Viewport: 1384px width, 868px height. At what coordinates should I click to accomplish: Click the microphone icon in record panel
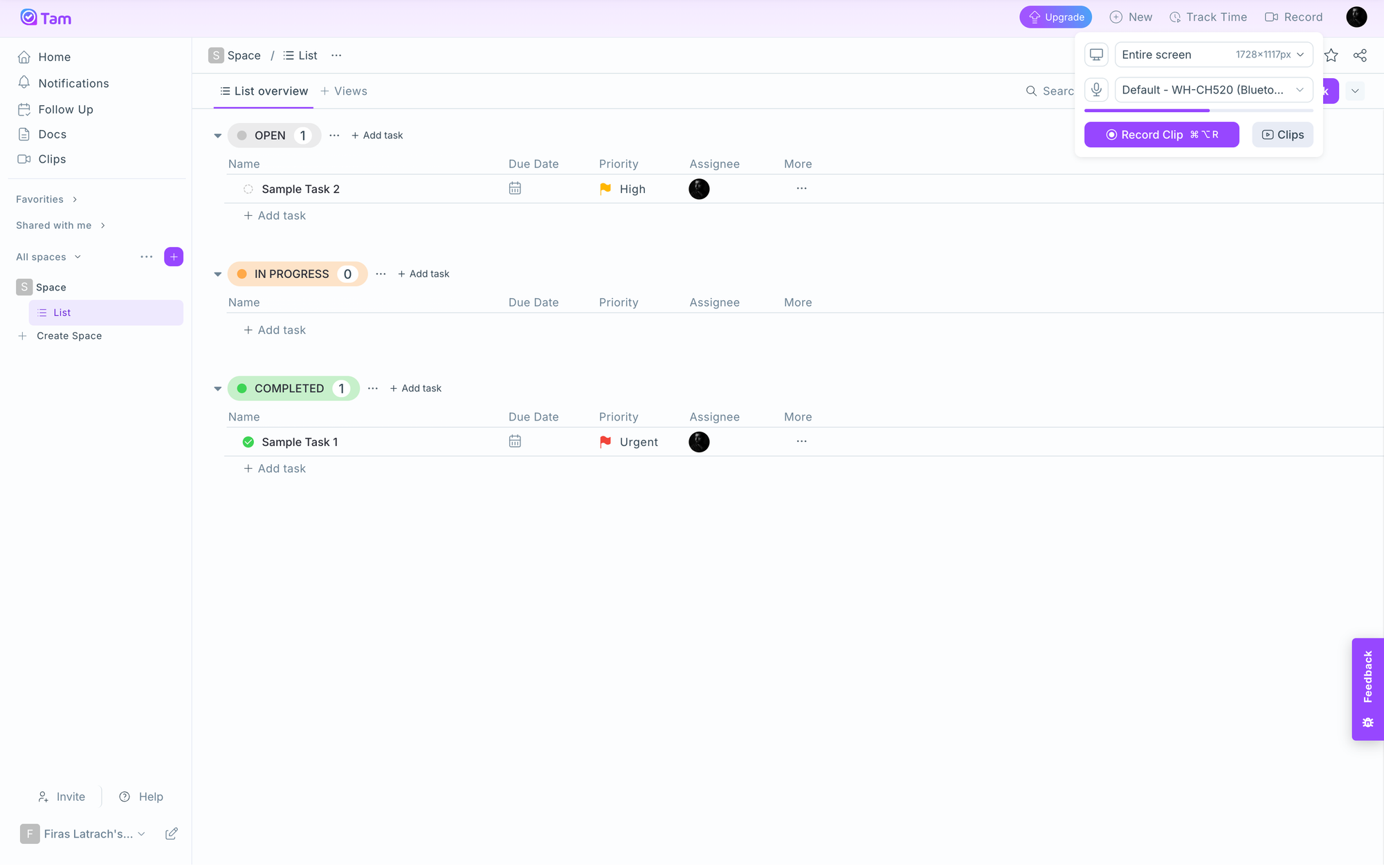coord(1096,90)
